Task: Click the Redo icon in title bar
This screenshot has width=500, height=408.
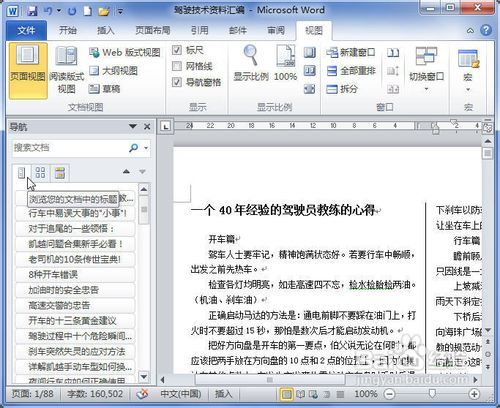Action: [x=72, y=11]
